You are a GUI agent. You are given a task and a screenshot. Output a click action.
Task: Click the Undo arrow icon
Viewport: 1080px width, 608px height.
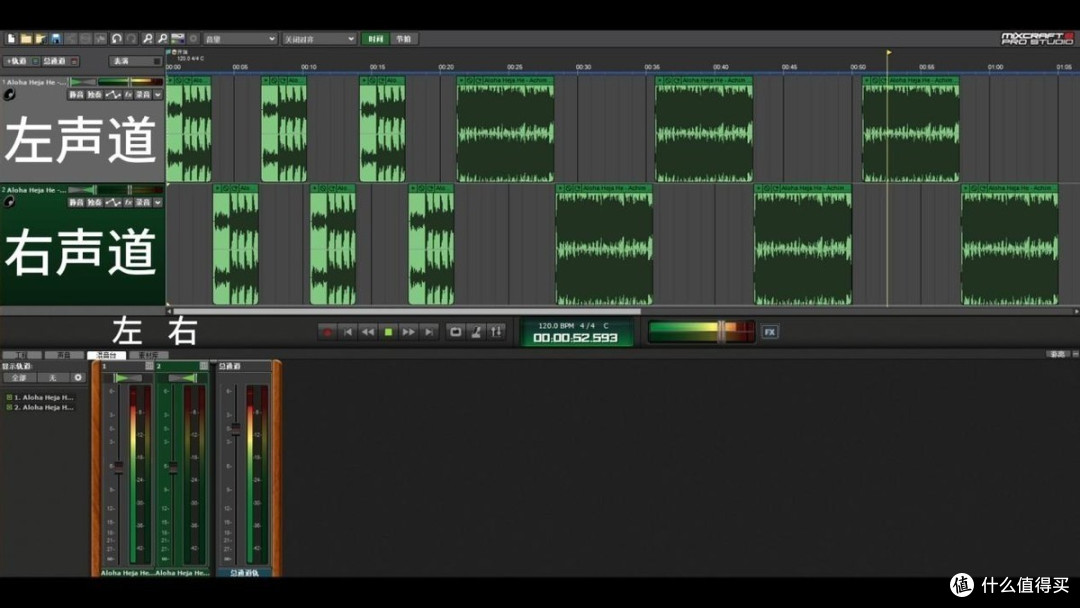116,39
